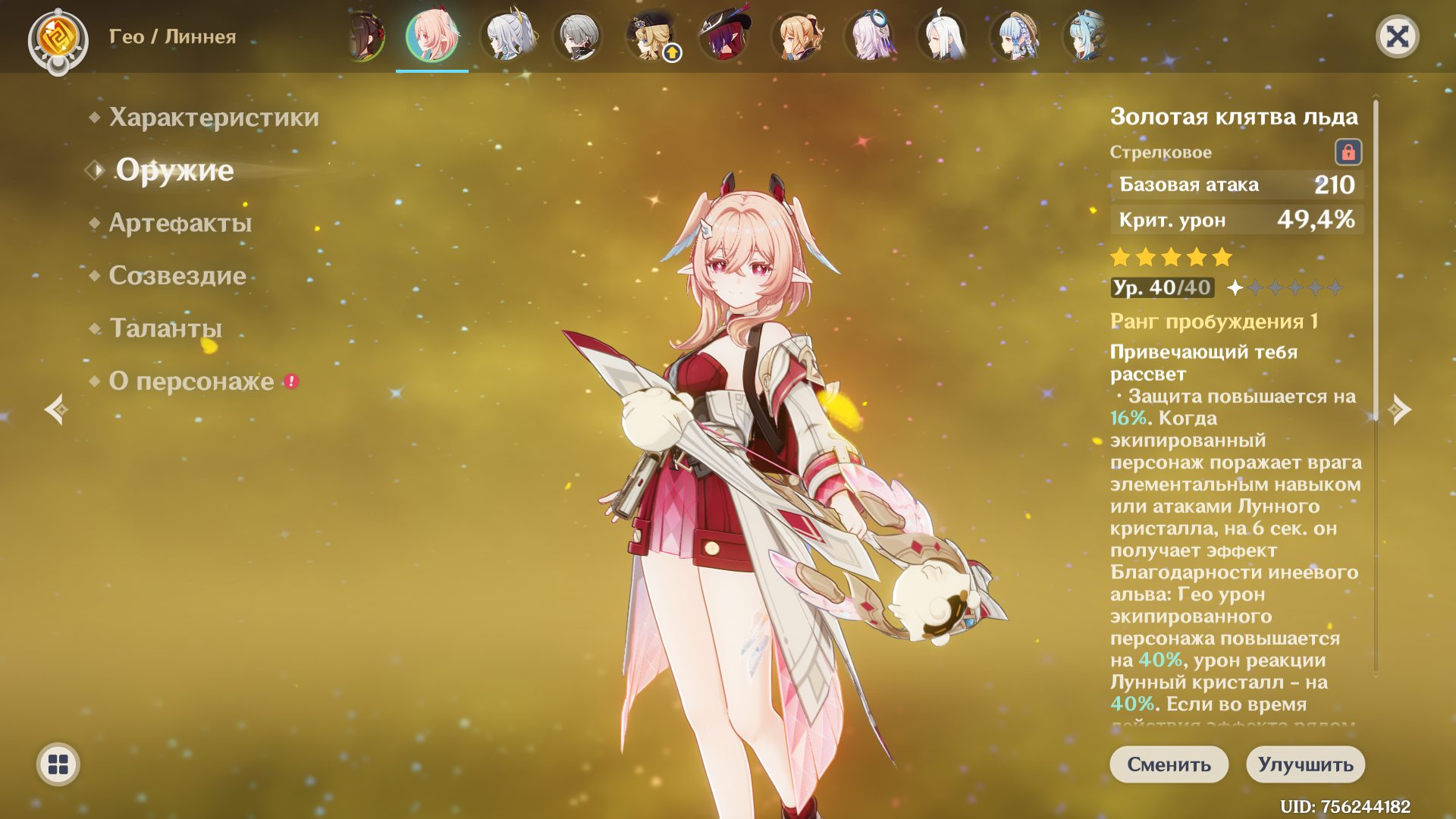The image size is (1456, 819).
Task: Go to previous character with left arrow
Action: coord(56,410)
